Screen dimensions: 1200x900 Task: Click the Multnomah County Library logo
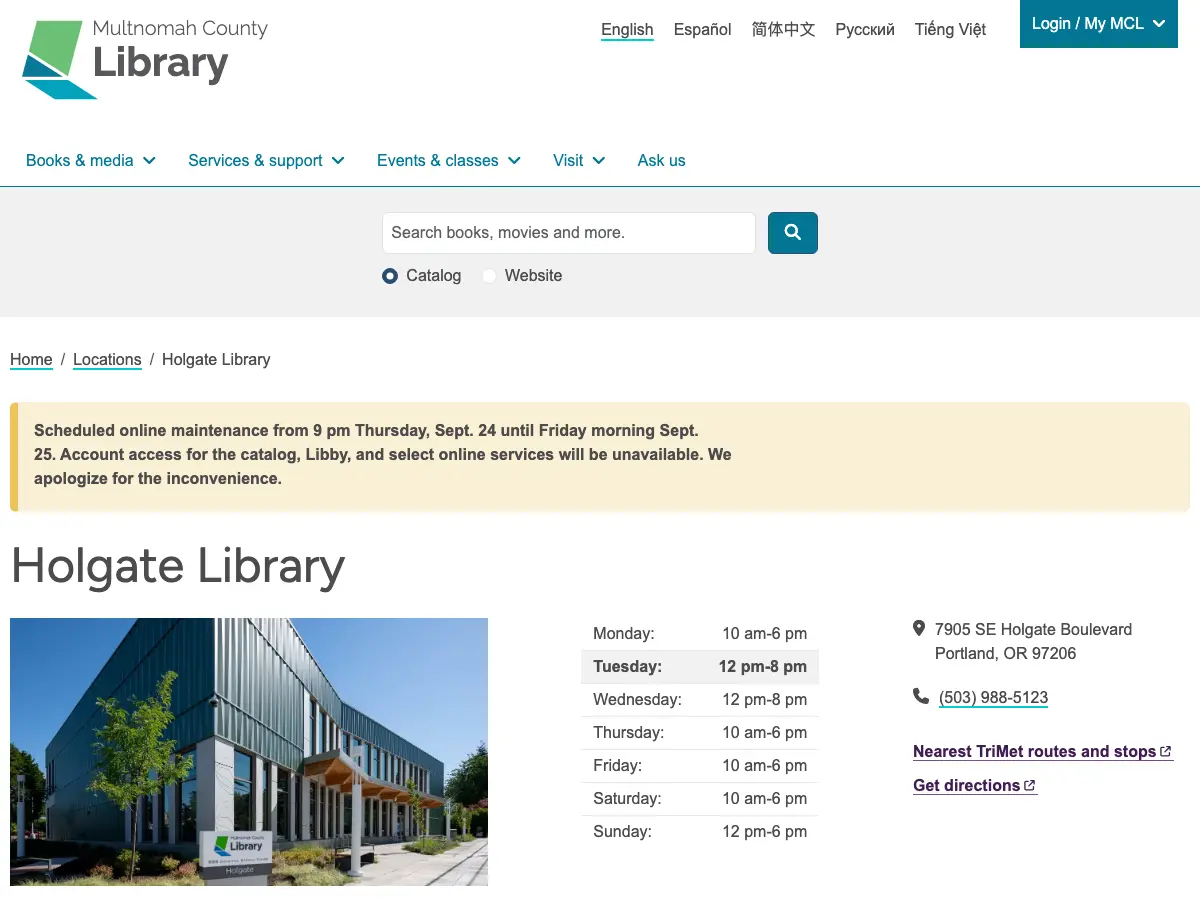click(x=145, y=58)
